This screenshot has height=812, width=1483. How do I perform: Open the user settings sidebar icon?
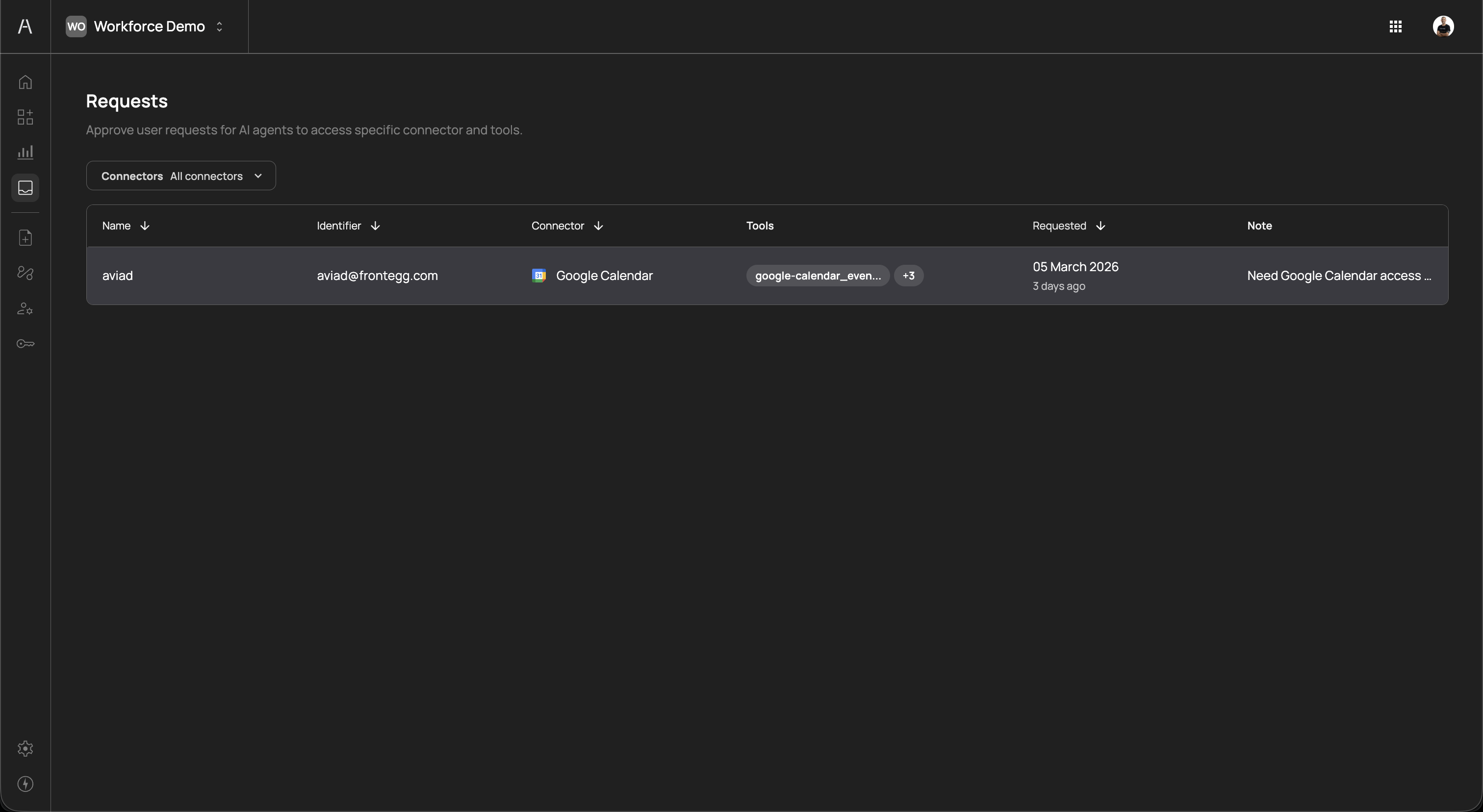(26, 309)
